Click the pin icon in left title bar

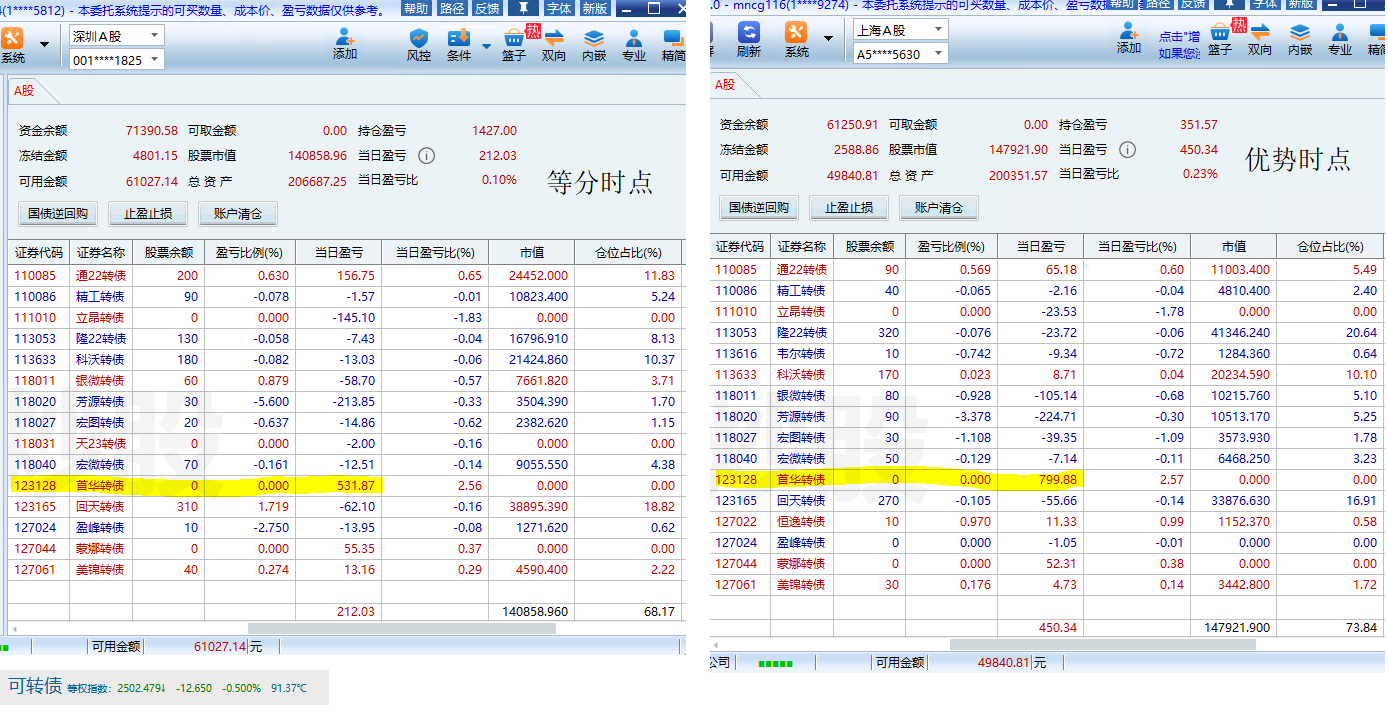point(520,8)
